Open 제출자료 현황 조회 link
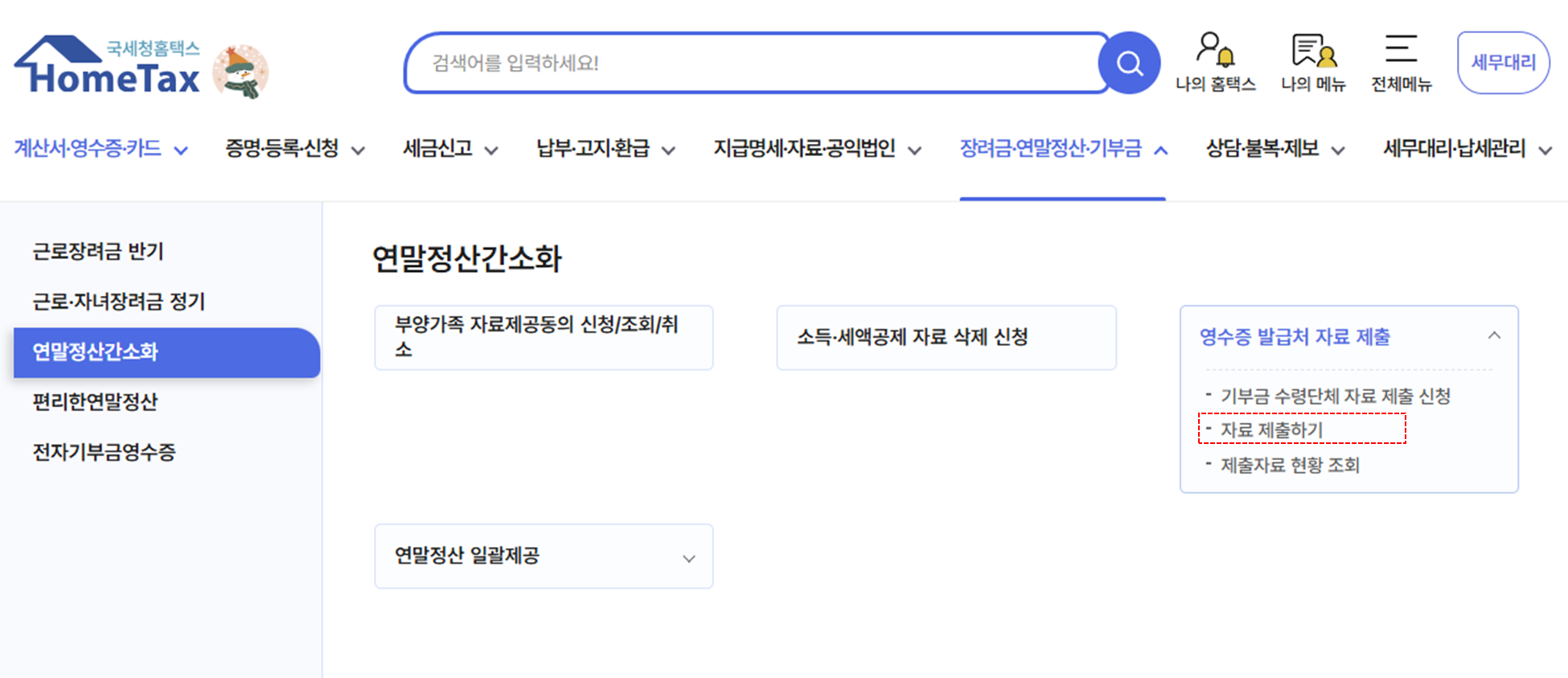 coord(1290,465)
